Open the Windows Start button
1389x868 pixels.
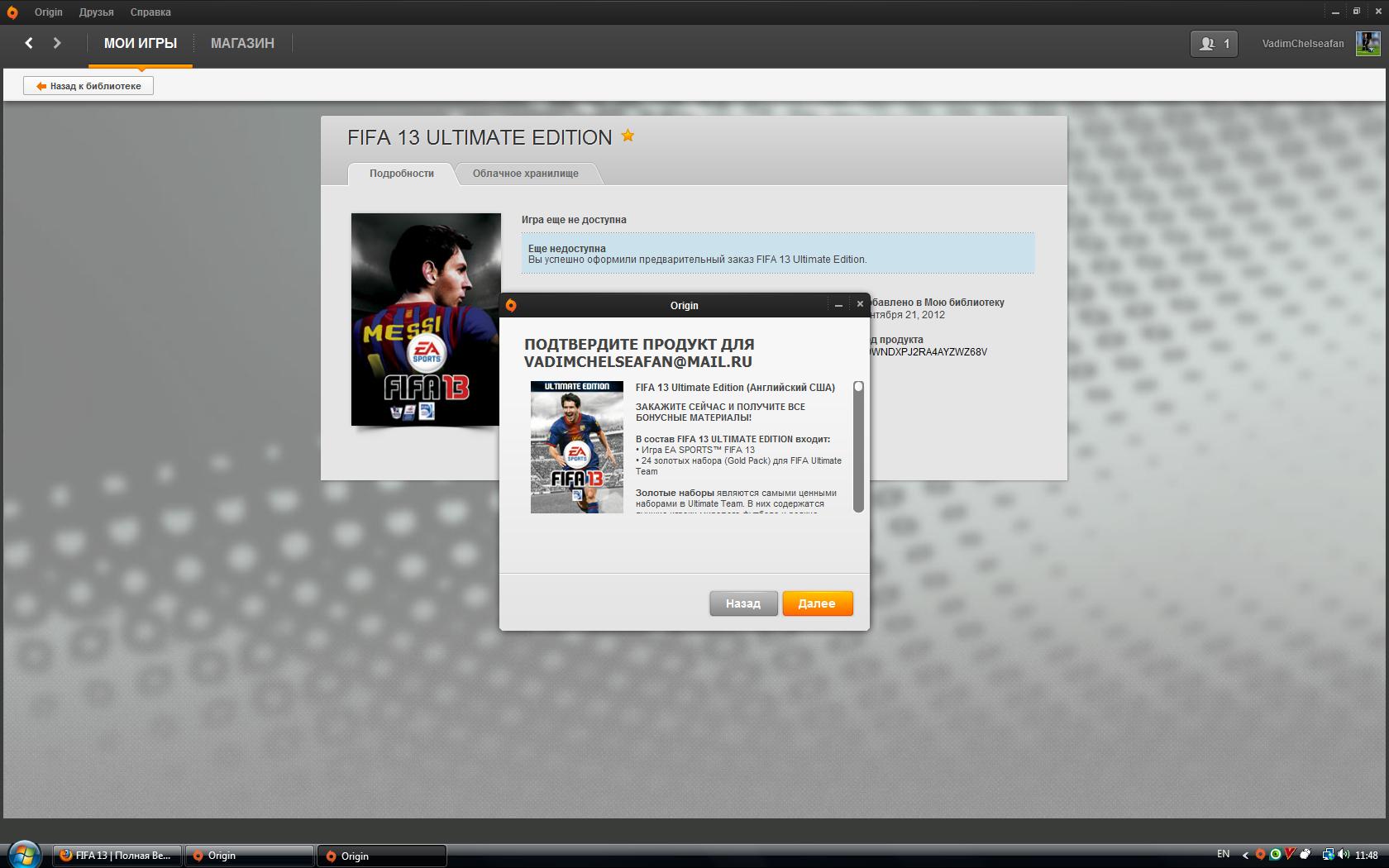24,855
